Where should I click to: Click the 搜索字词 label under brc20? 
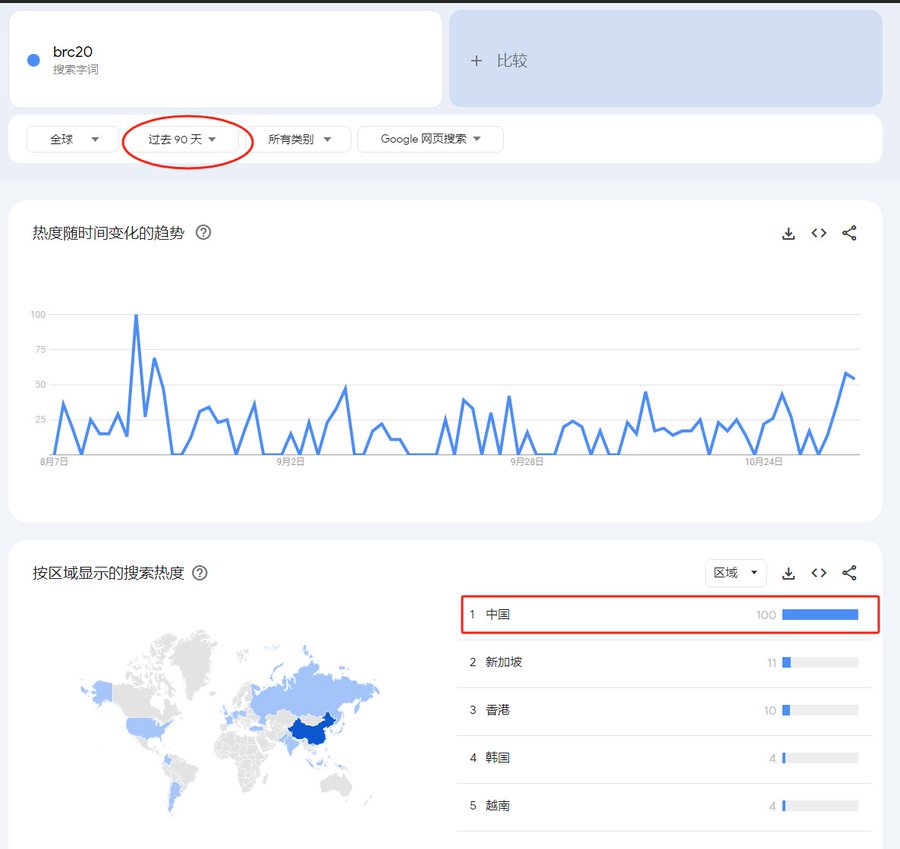[x=76, y=69]
